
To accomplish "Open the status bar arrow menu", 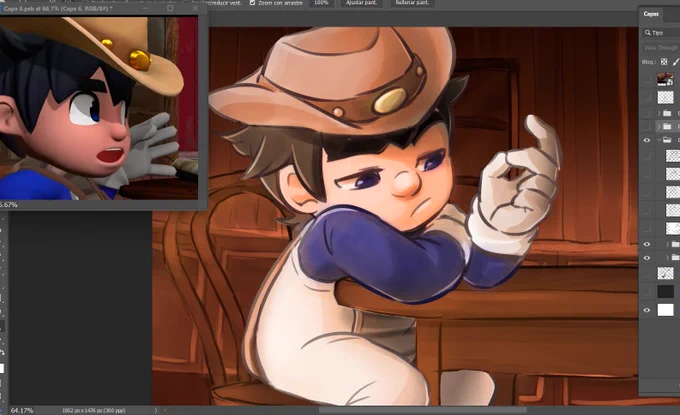I will [156, 410].
